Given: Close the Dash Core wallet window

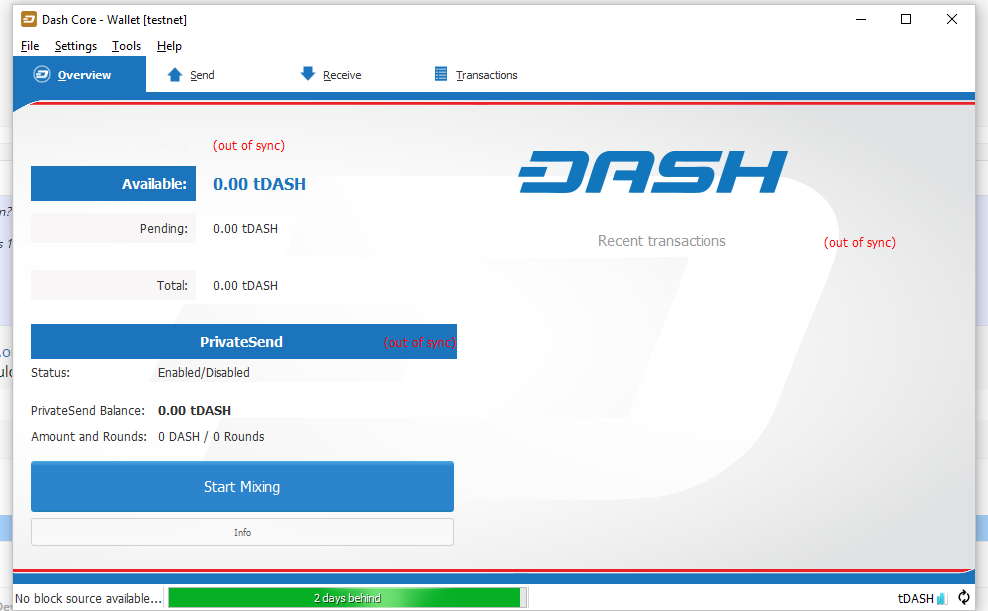Looking at the screenshot, I should [951, 20].
